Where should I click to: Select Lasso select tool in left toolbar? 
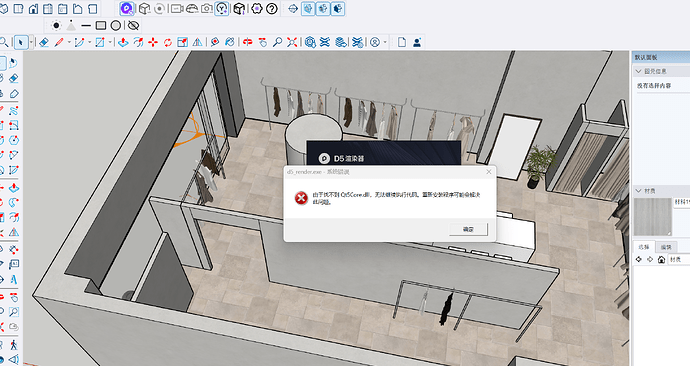coord(14,63)
